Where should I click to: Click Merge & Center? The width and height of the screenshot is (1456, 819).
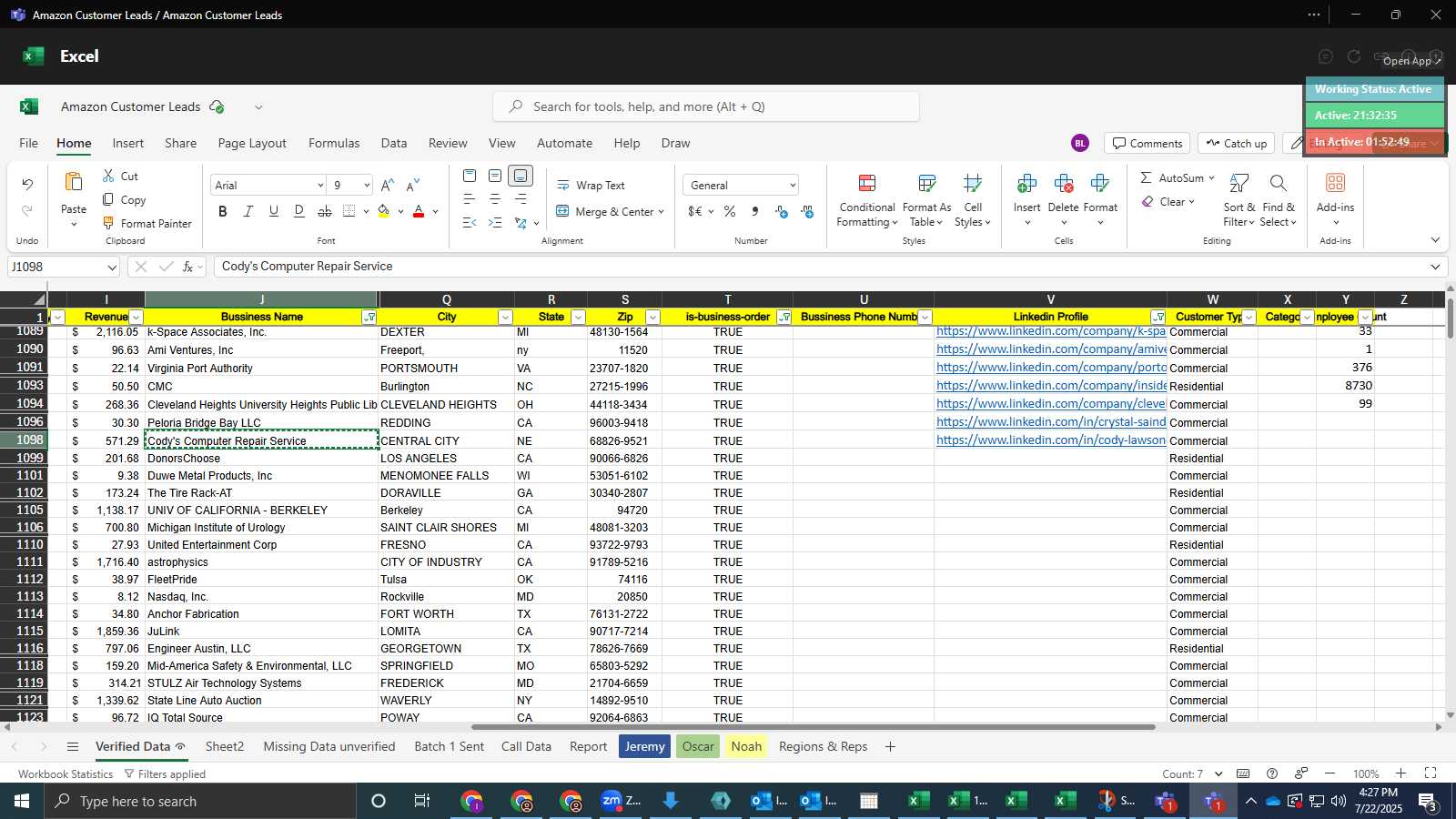604,211
